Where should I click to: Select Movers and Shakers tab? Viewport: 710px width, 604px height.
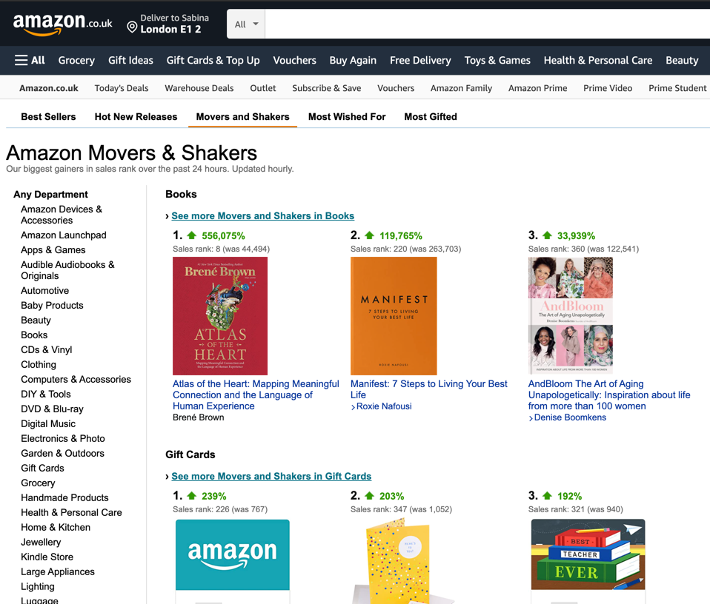coord(243,117)
